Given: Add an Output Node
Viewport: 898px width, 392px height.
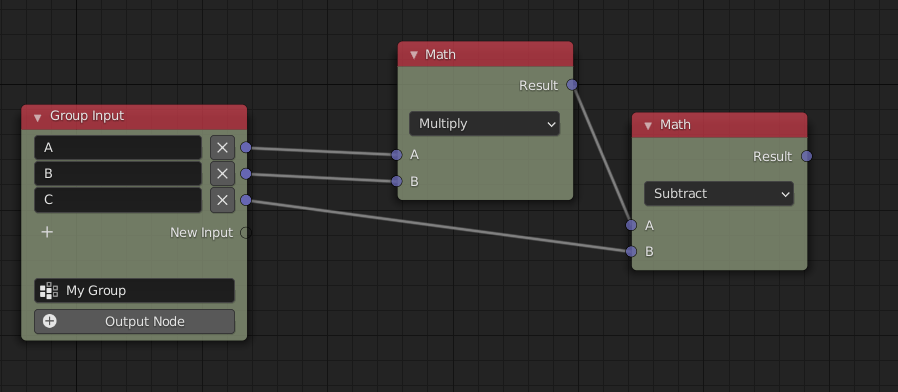Looking at the screenshot, I should [x=135, y=322].
